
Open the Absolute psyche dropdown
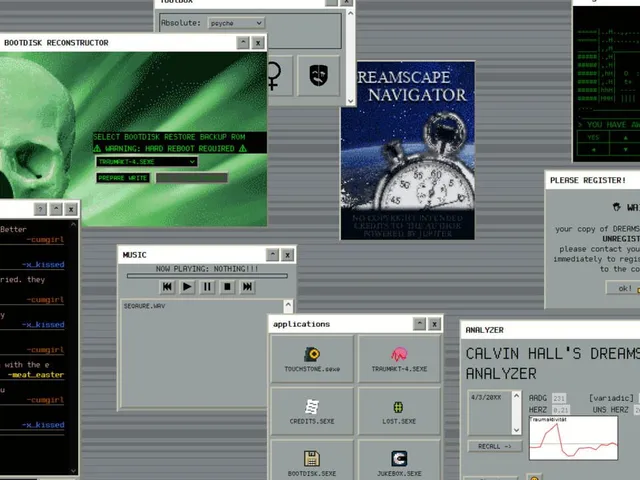click(236, 23)
